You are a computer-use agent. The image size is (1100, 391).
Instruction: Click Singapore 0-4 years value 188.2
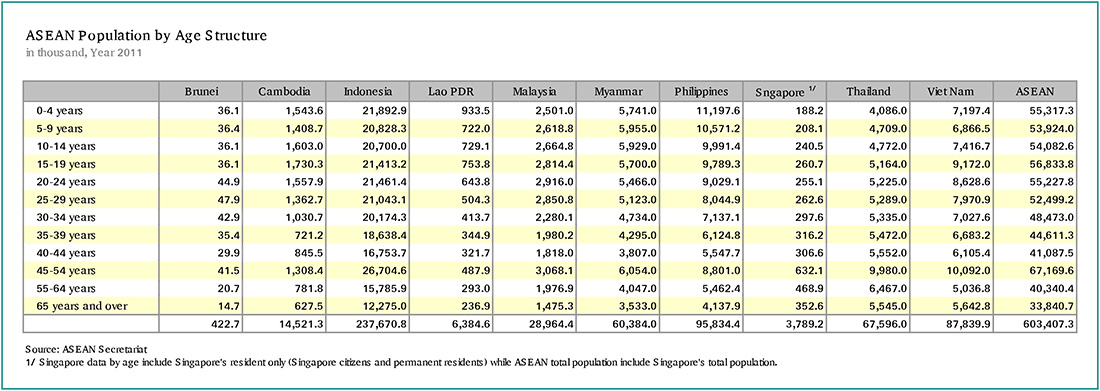pyautogui.click(x=810, y=111)
